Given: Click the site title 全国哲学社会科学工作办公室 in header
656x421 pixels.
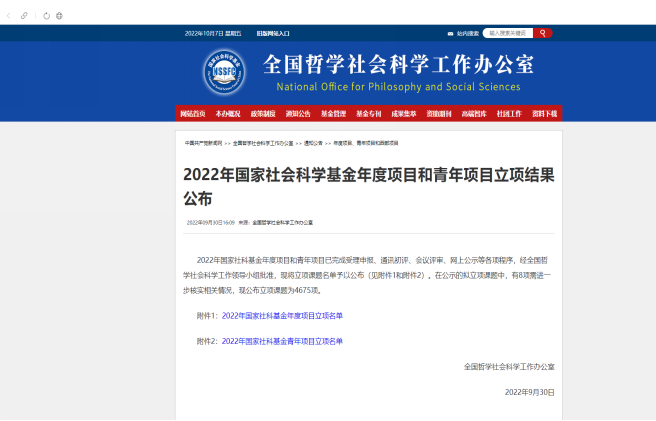Looking at the screenshot, I should (x=398, y=64).
